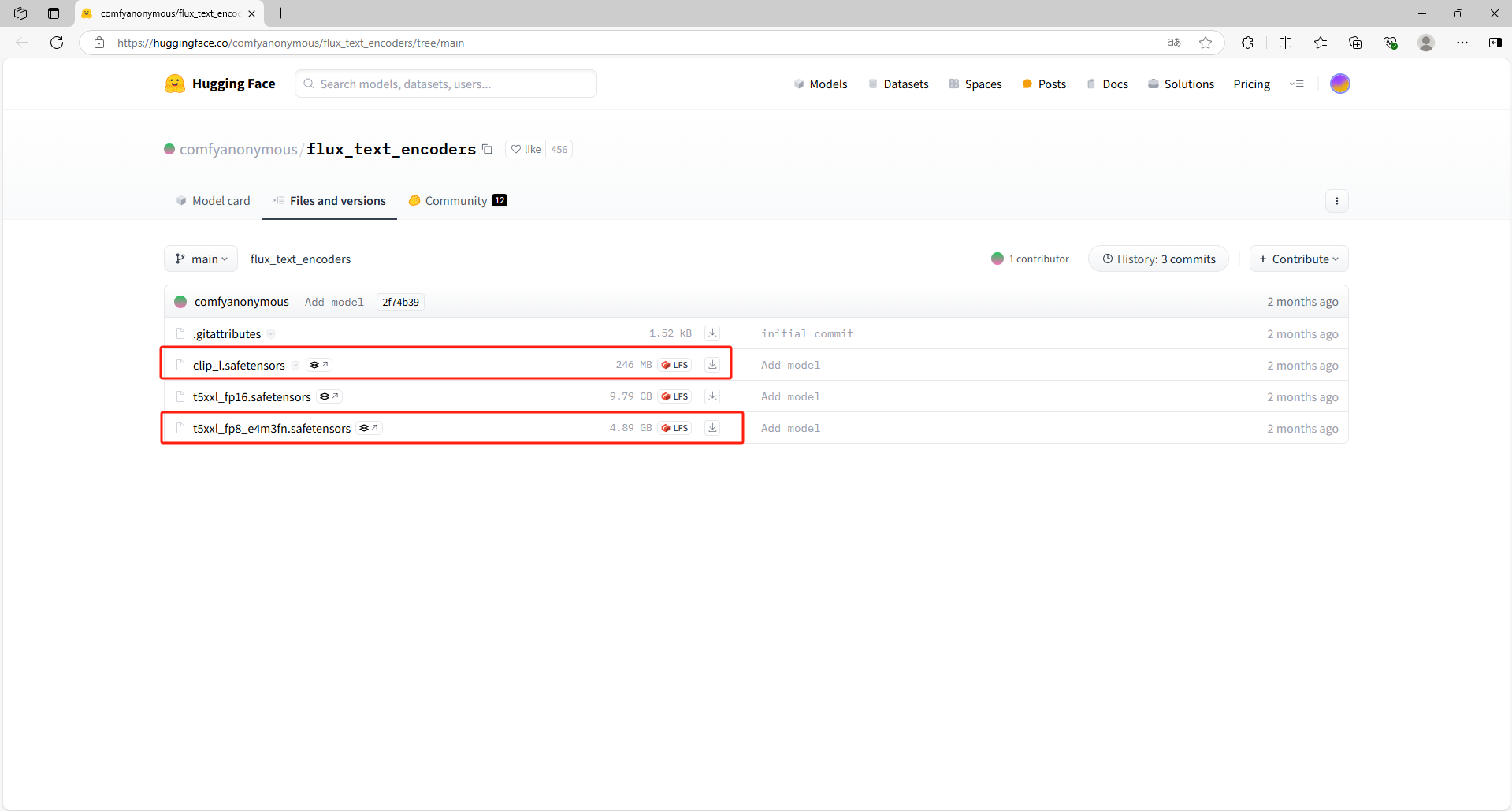Like the flux_text_encoders repository
The height and width of the screenshot is (811, 1512).
(526, 149)
